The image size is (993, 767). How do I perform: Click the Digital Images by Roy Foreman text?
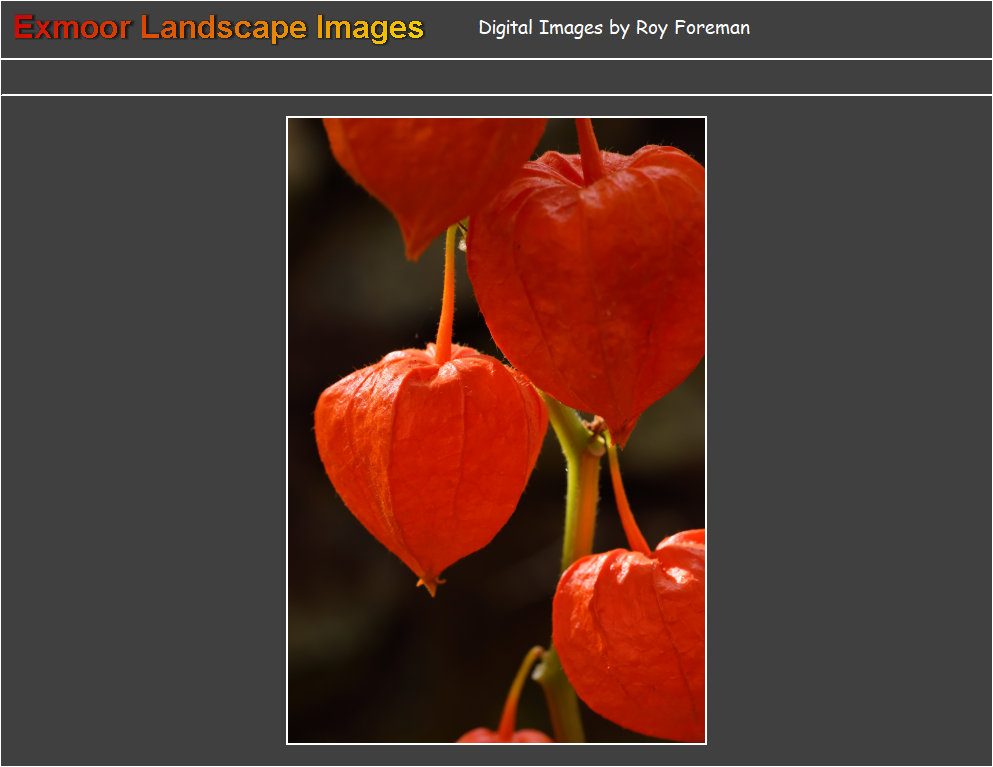pyautogui.click(x=614, y=28)
